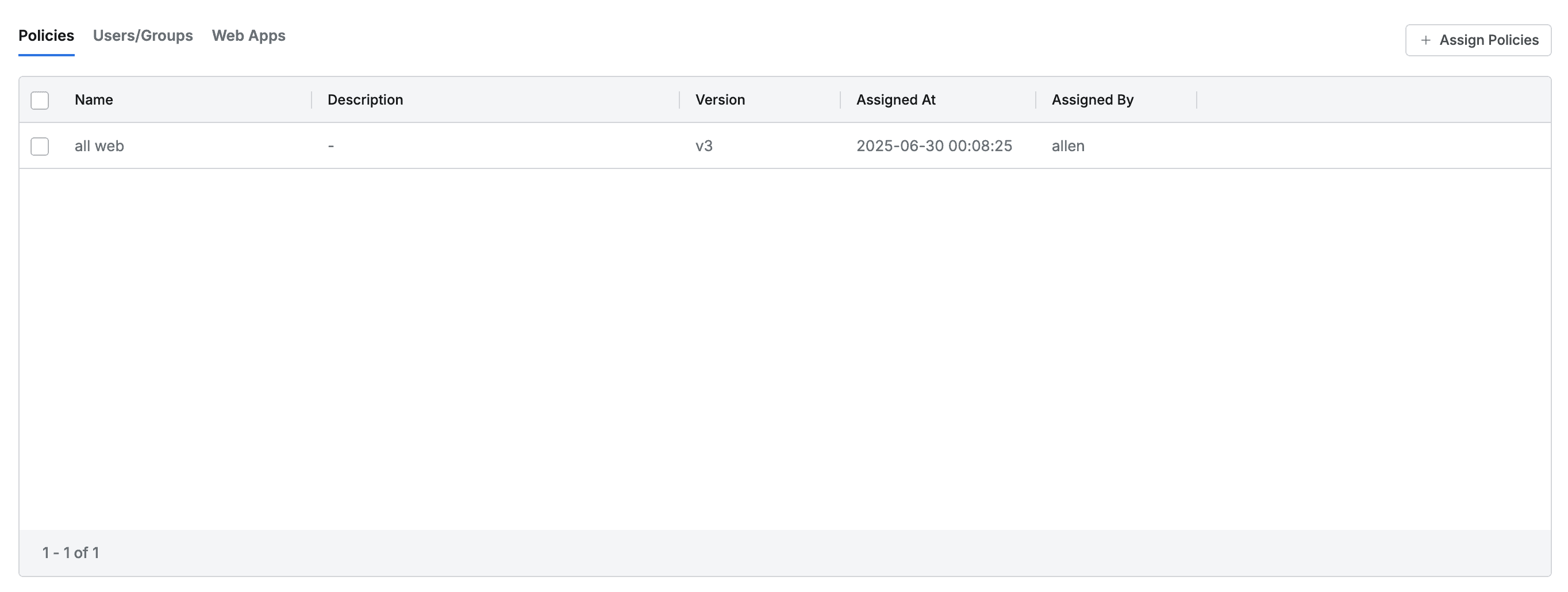
Task: Click the all web policy name
Action: 99,146
